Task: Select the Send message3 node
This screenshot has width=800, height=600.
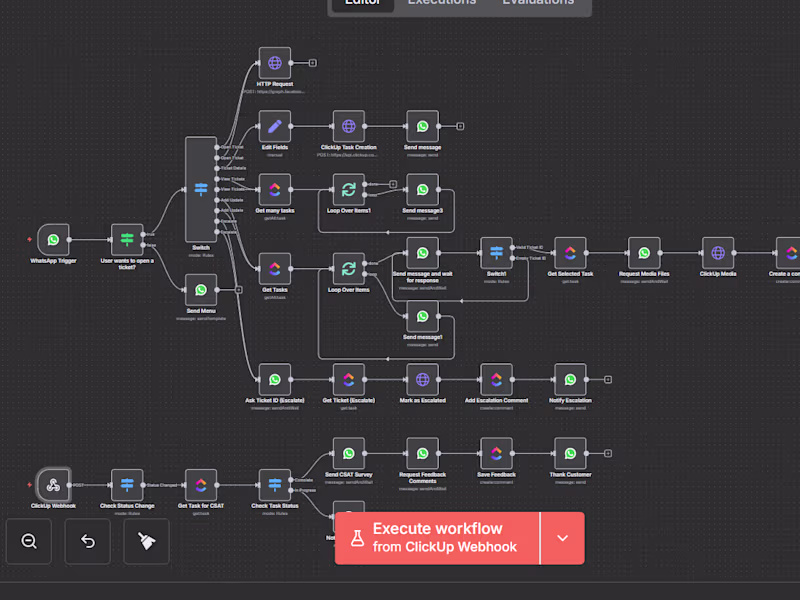Action: 422,190
